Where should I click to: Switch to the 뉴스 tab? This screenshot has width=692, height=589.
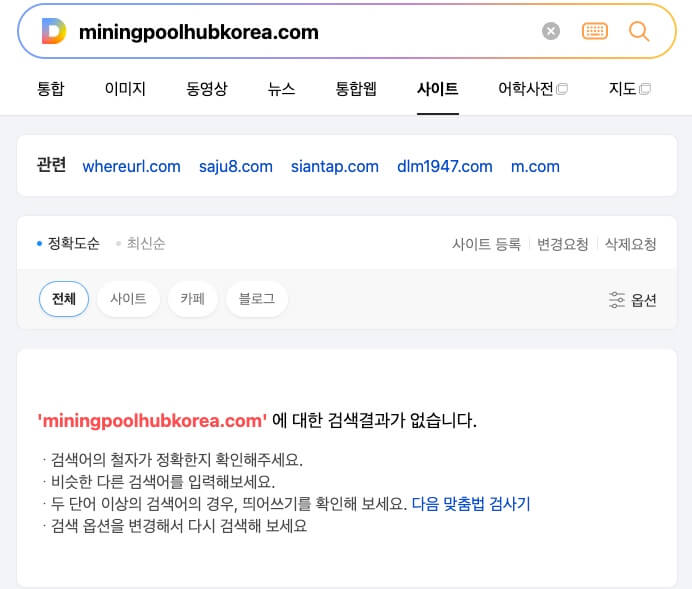point(282,89)
